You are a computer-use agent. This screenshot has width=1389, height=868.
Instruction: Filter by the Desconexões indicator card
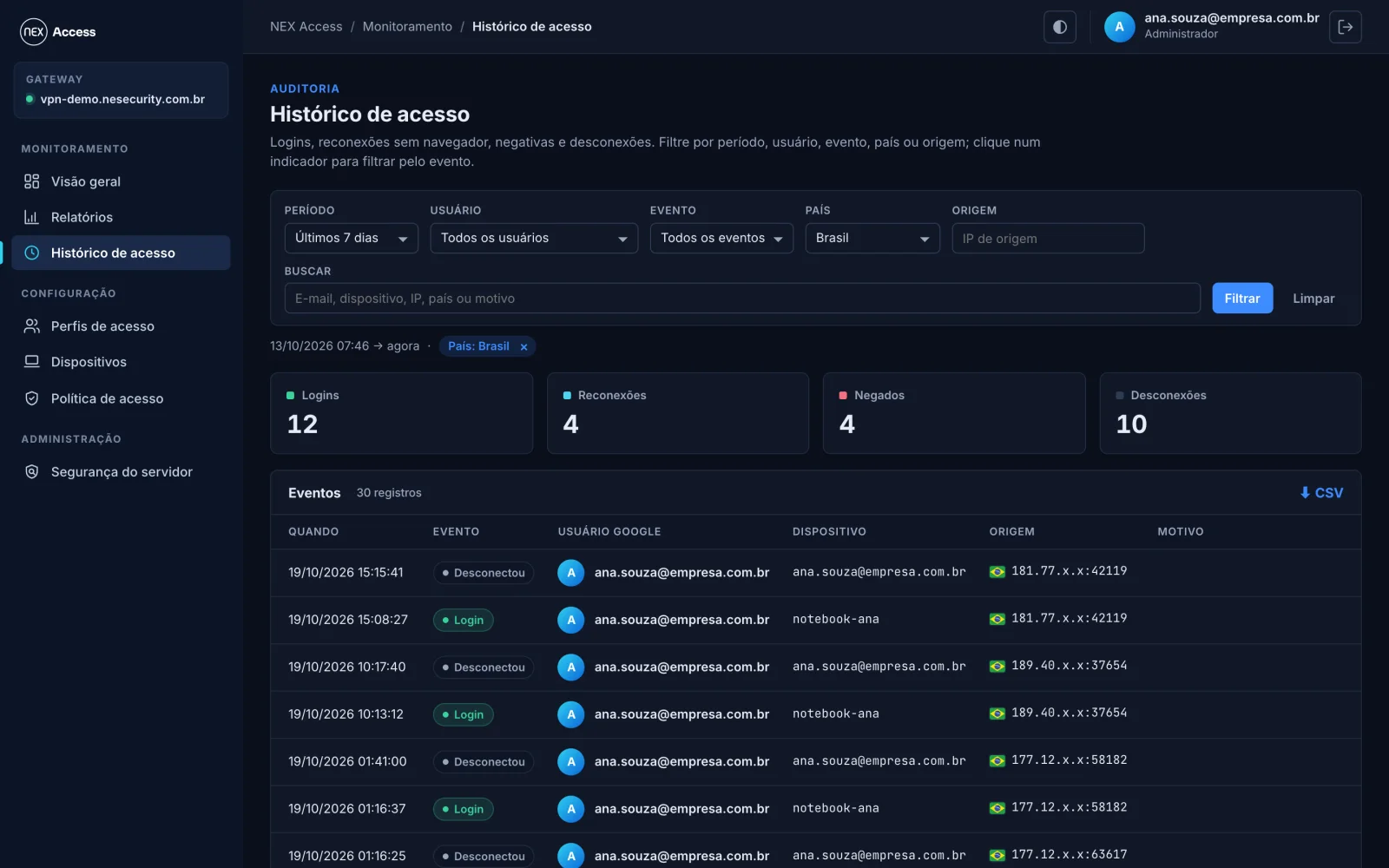click(1230, 413)
